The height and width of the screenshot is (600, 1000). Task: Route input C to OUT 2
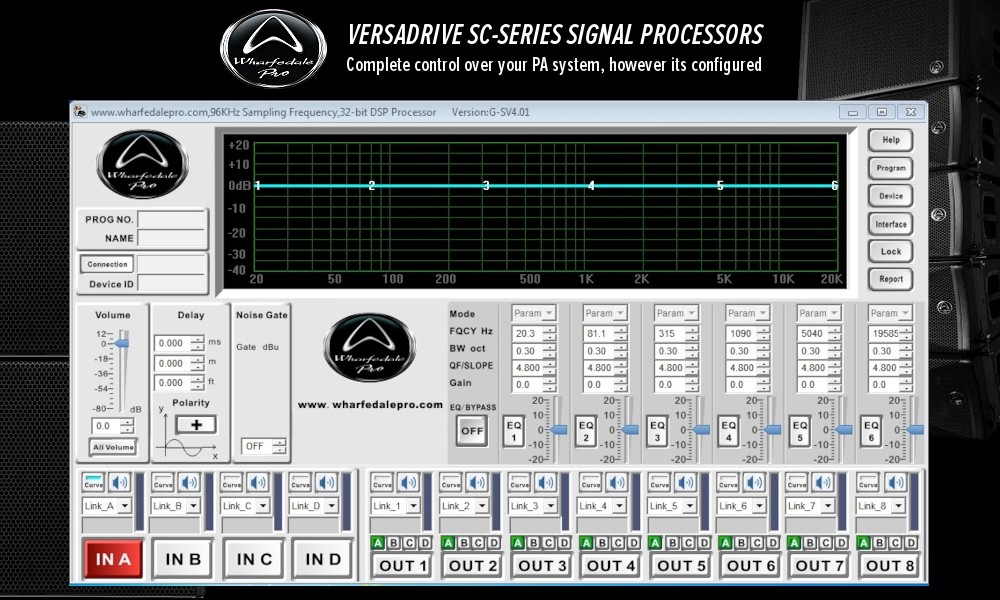tap(479, 543)
